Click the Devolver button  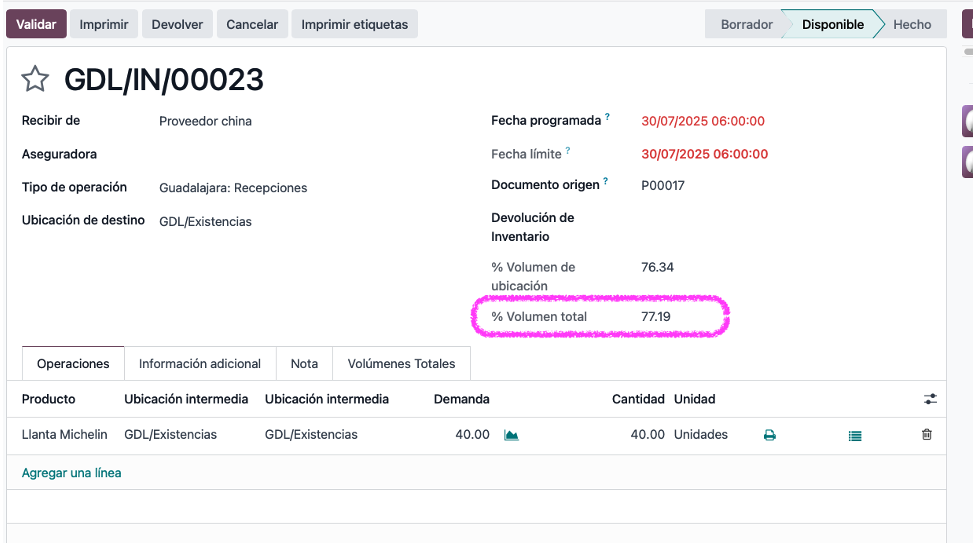(x=177, y=24)
